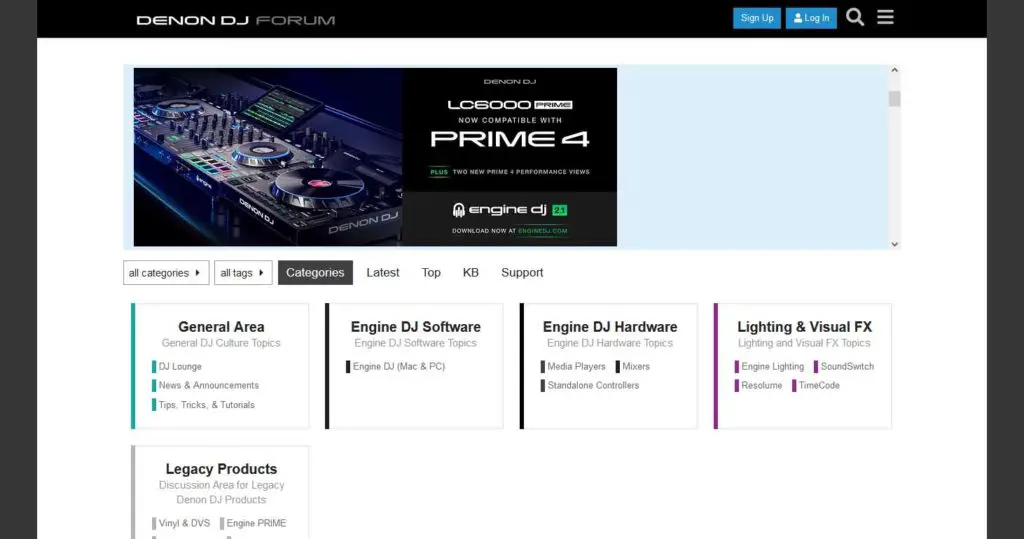Click 'Engine DJ Software Topics' description text
The width and height of the screenshot is (1024, 539).
(x=415, y=343)
